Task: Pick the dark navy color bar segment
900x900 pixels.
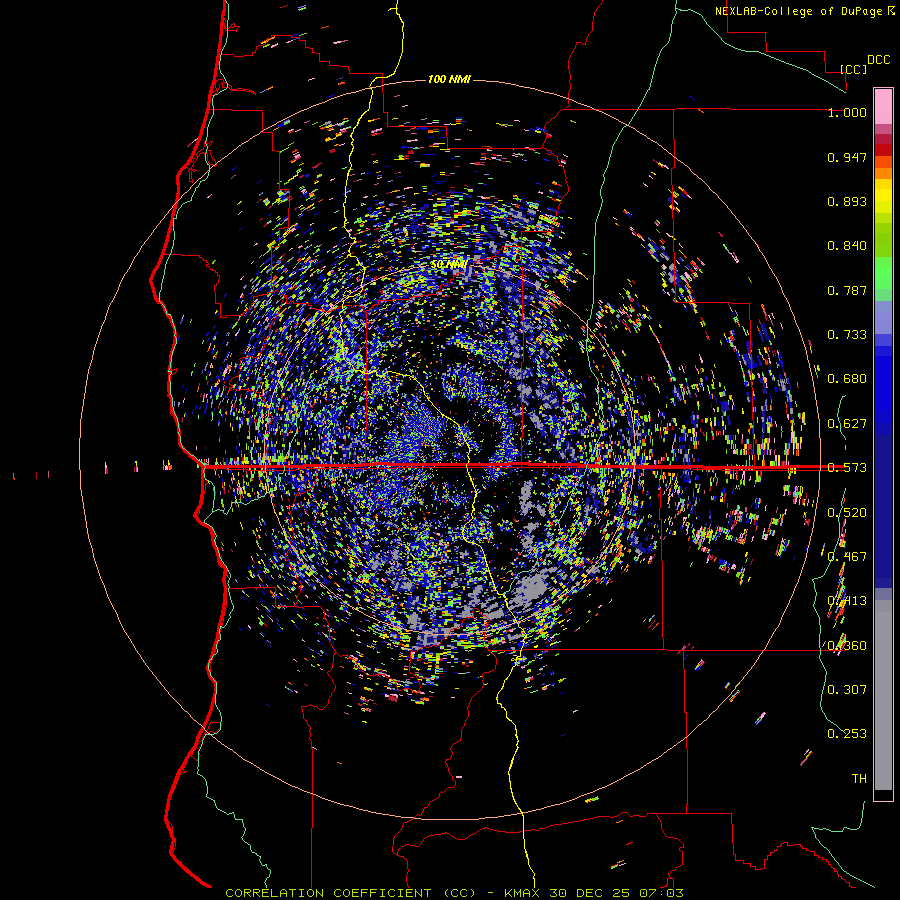Action: (883, 511)
